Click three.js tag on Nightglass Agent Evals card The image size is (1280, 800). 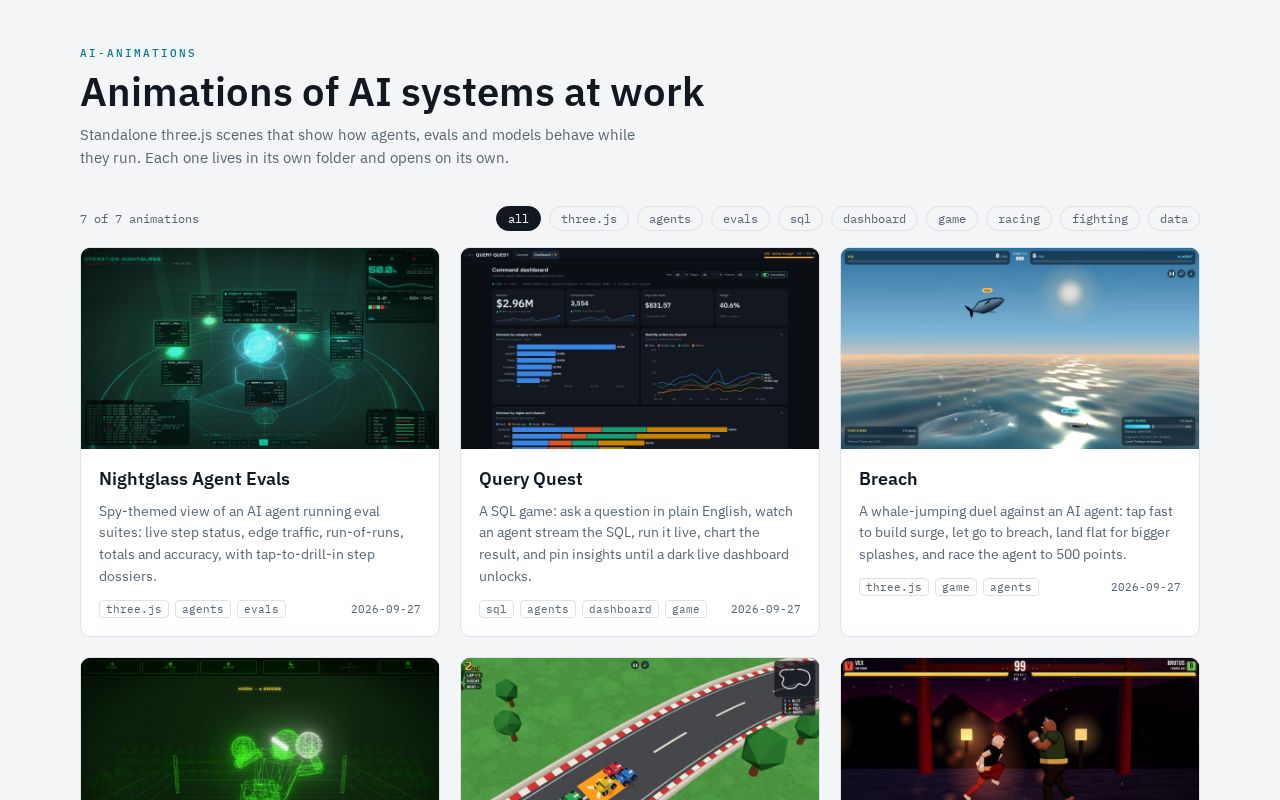(x=134, y=609)
